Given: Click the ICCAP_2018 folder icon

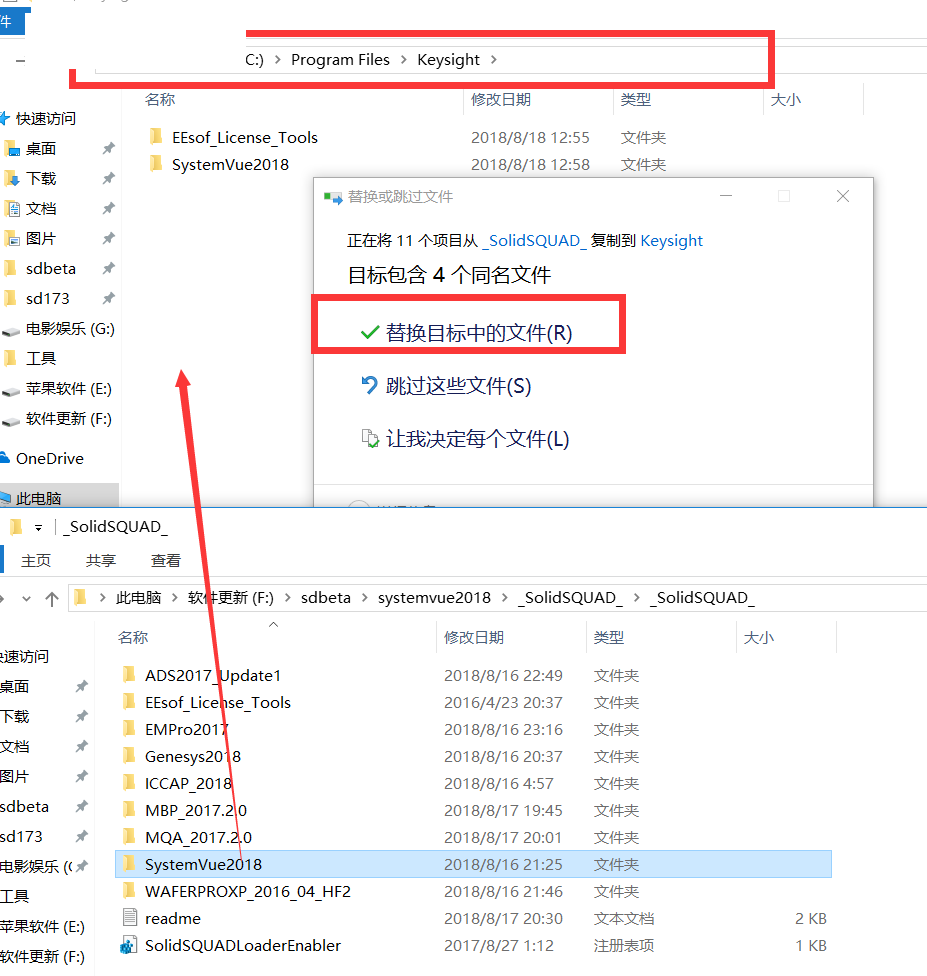Looking at the screenshot, I should (x=129, y=783).
